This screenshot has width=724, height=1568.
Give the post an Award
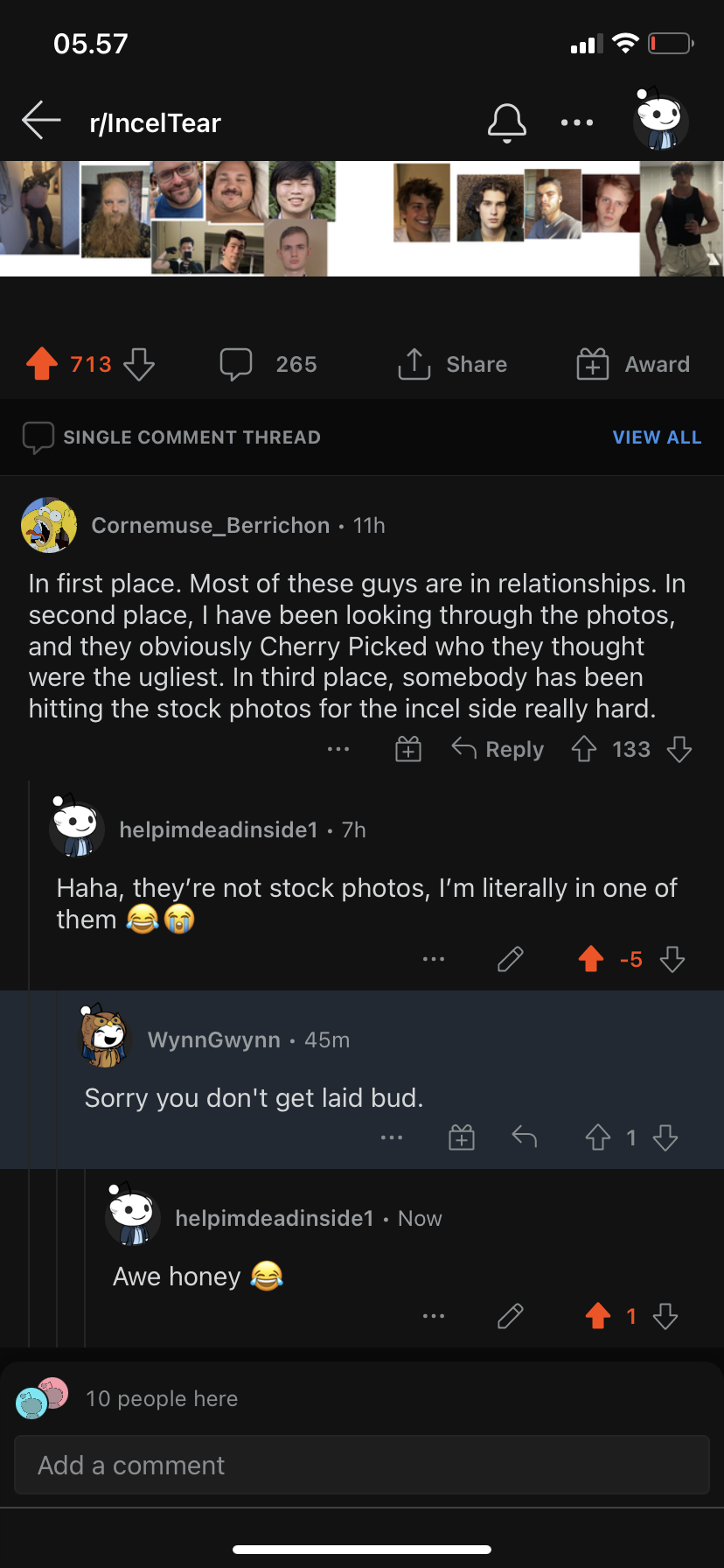(633, 364)
